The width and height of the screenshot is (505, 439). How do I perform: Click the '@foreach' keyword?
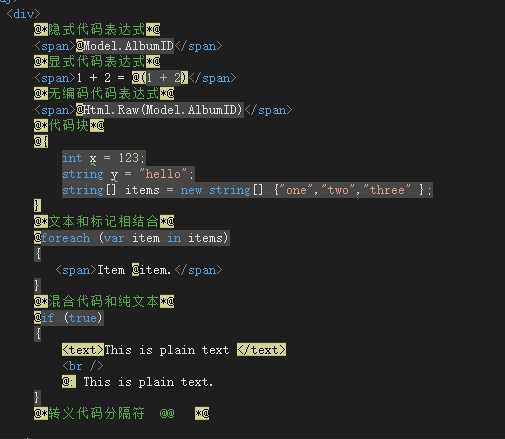(x=62, y=238)
